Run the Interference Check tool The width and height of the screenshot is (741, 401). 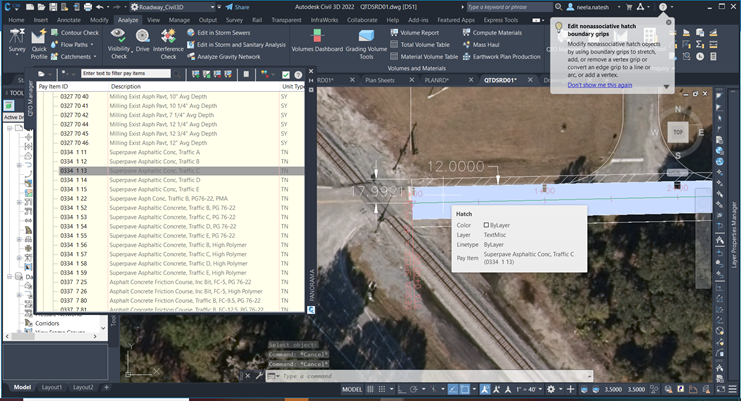tap(168, 43)
